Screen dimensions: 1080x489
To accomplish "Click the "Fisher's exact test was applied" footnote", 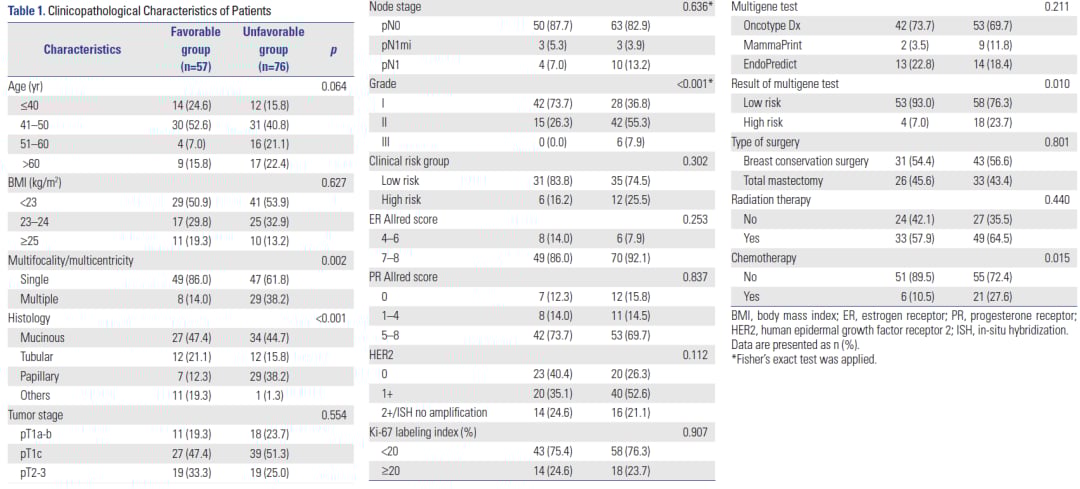I will (804, 359).
